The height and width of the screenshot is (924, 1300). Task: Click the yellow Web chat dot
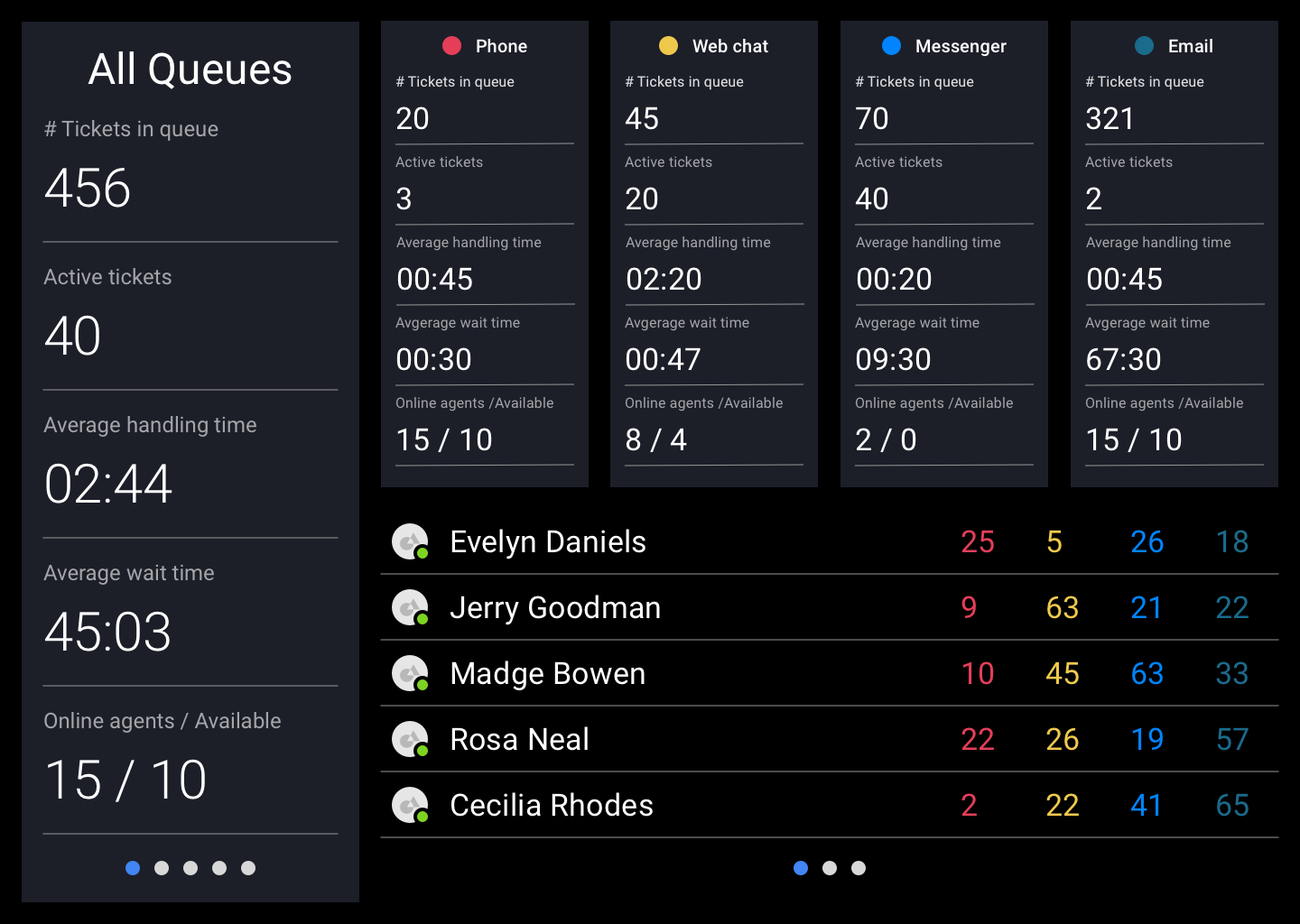[668, 46]
